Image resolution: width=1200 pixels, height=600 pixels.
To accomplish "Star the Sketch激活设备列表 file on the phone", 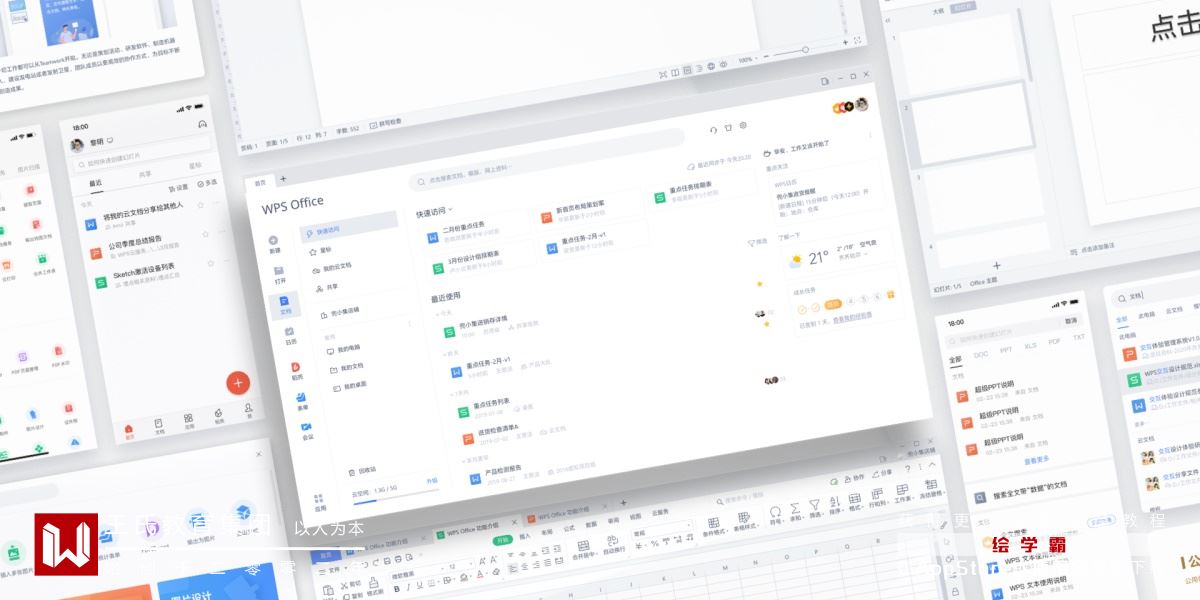I will pyautogui.click(x=210, y=263).
